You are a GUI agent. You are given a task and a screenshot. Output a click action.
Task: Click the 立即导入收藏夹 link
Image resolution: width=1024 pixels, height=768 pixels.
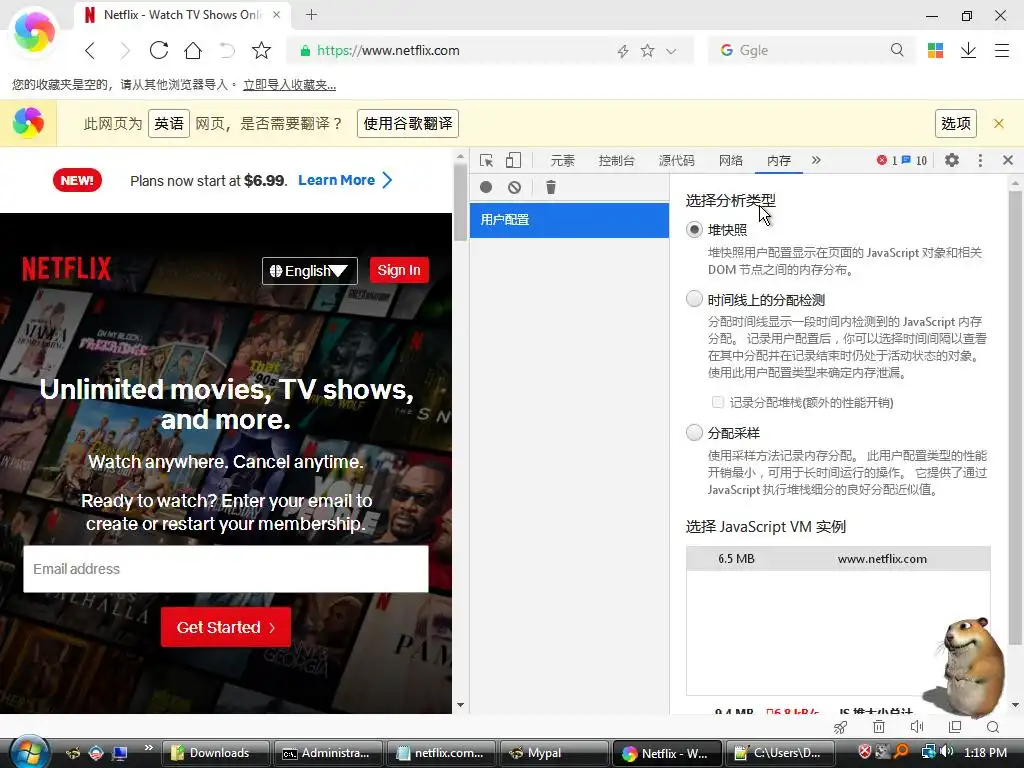(x=289, y=85)
